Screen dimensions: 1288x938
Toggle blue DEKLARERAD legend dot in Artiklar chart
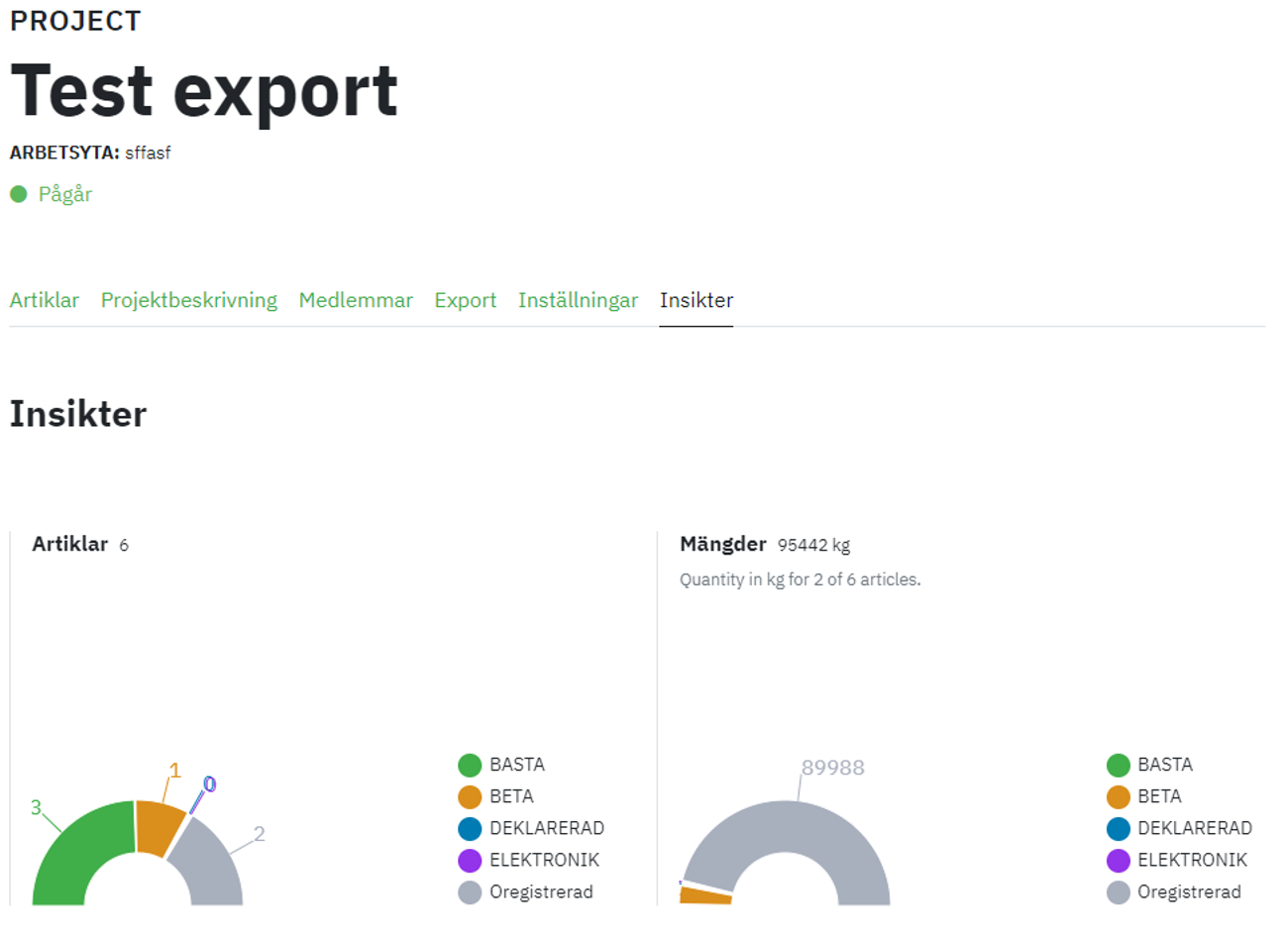point(470,828)
